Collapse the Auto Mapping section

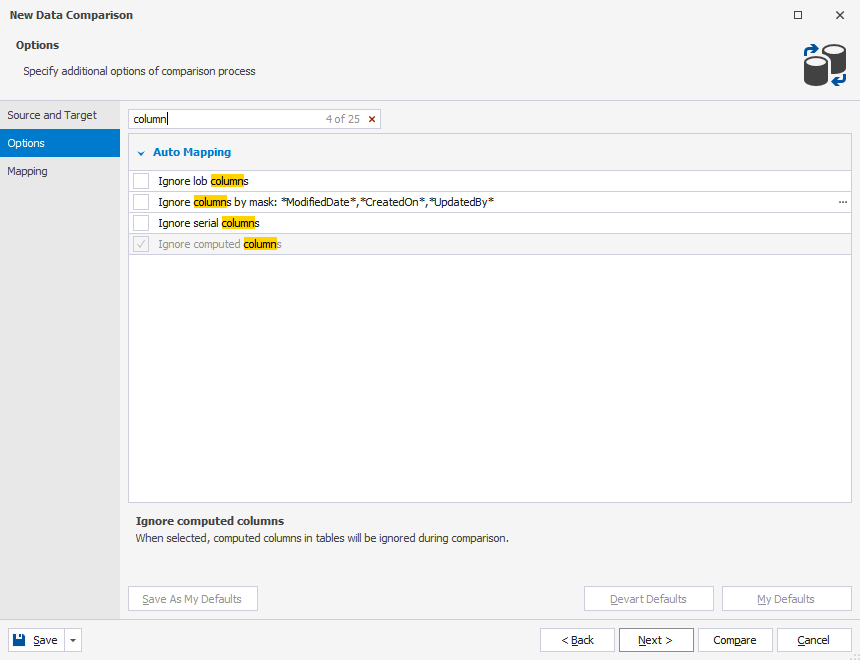pyautogui.click(x=141, y=152)
